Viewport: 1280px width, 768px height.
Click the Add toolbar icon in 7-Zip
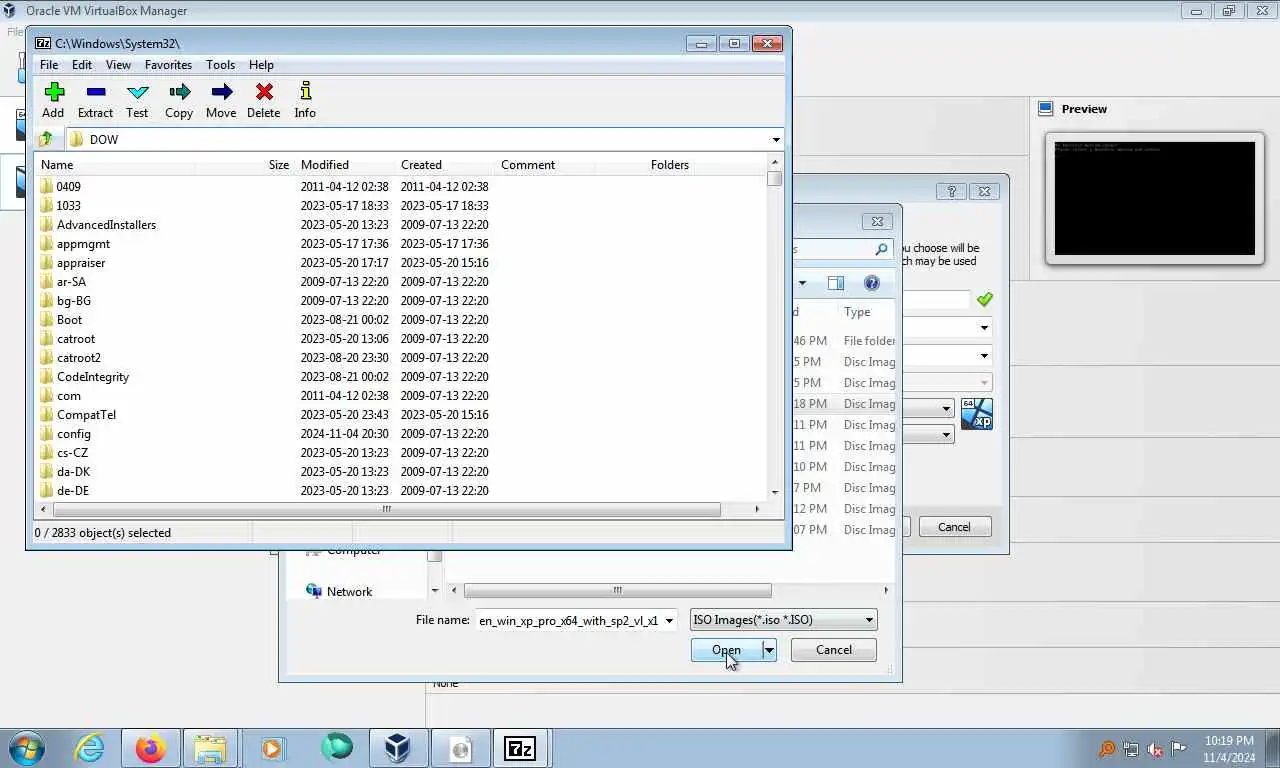[53, 100]
